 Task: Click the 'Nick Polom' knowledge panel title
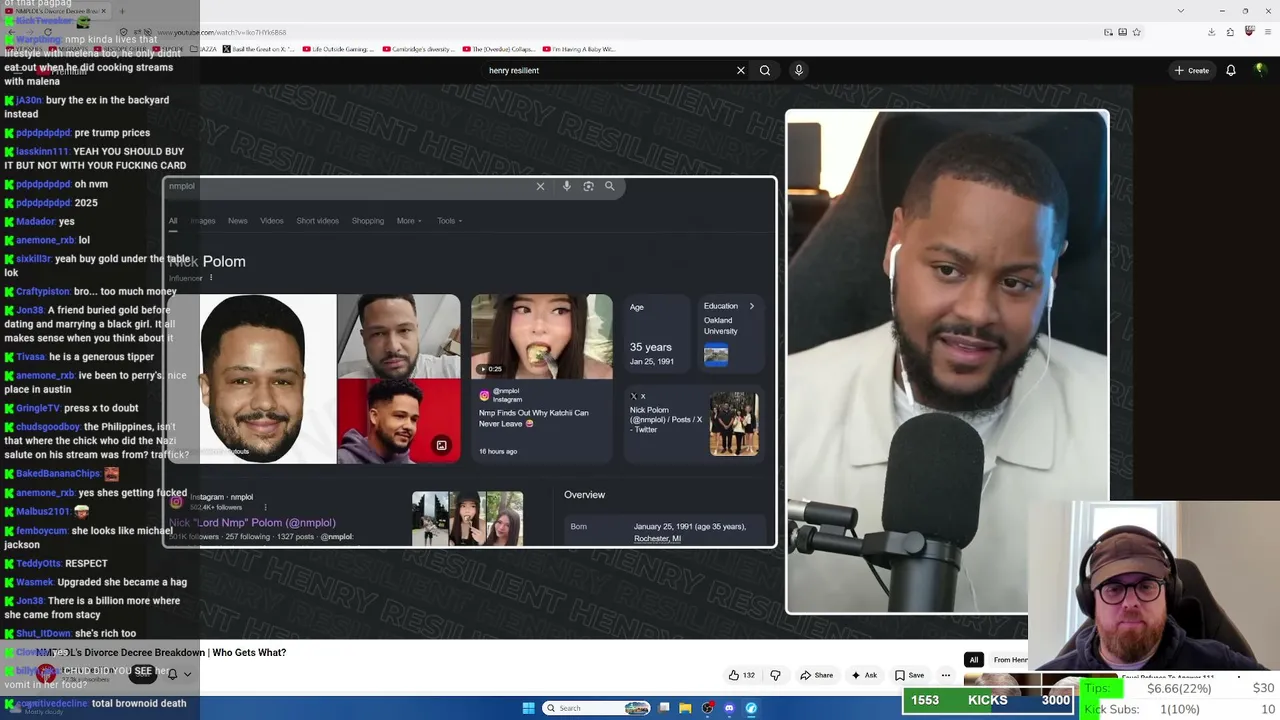click(x=207, y=261)
